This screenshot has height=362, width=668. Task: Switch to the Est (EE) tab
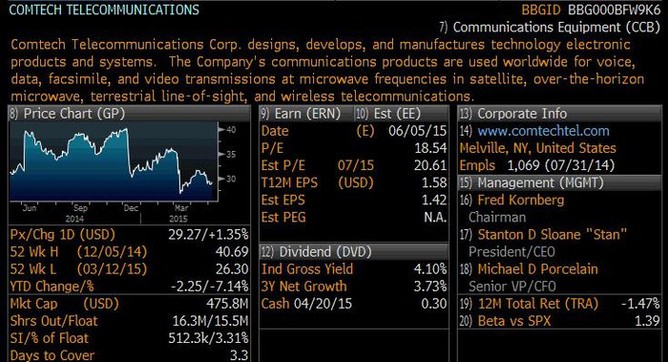tap(388, 114)
